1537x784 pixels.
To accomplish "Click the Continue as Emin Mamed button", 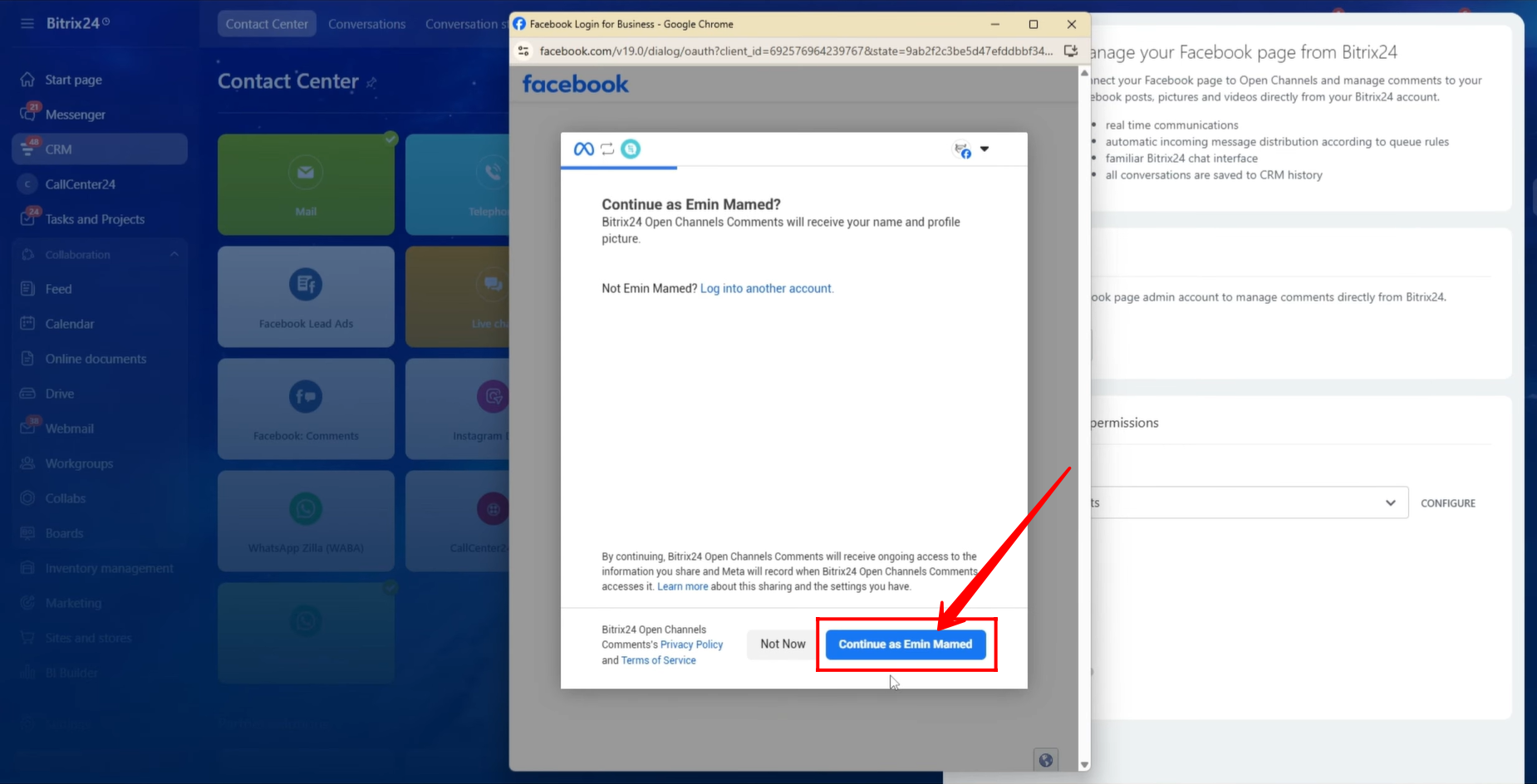I will 905,644.
